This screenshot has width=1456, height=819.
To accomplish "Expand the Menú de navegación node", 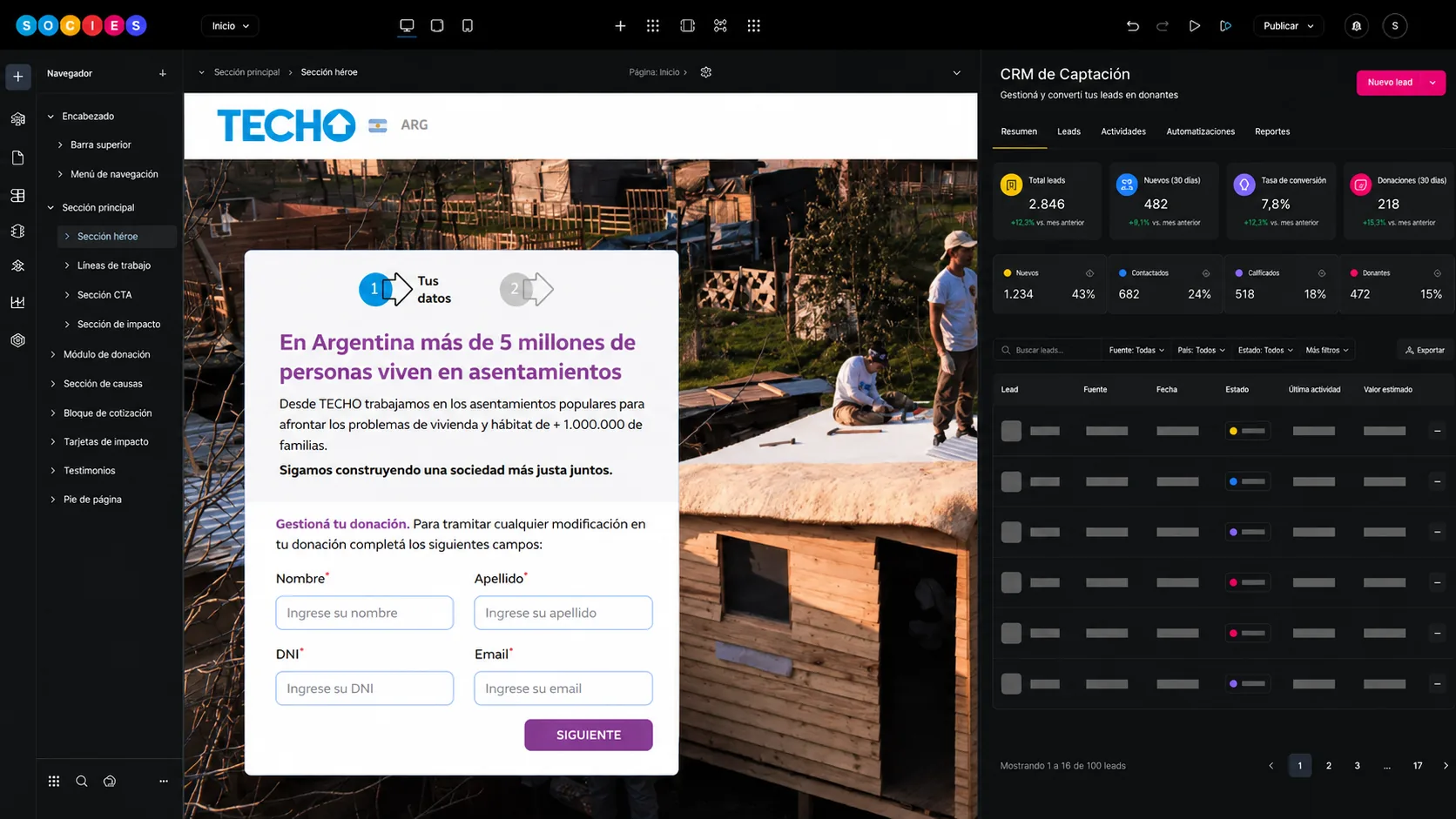I will (60, 175).
